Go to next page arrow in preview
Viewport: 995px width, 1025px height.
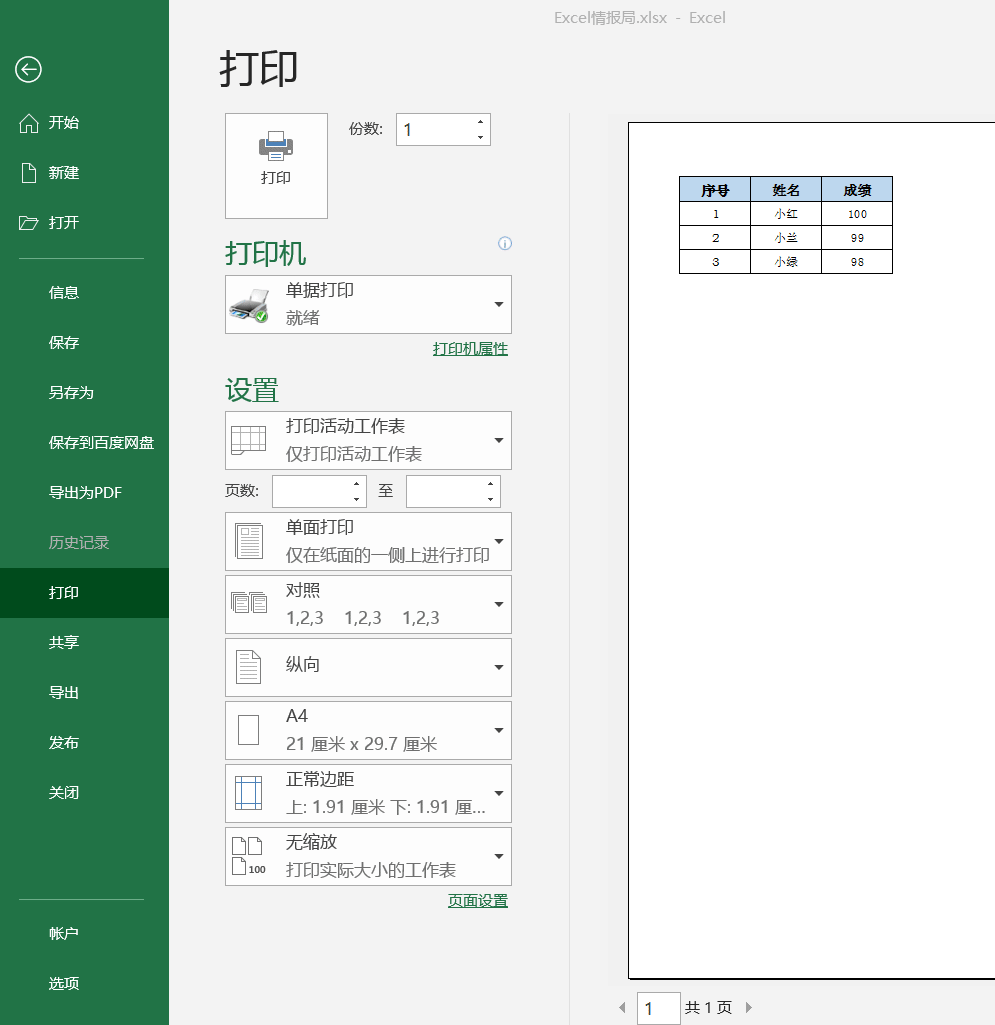pyautogui.click(x=749, y=1007)
